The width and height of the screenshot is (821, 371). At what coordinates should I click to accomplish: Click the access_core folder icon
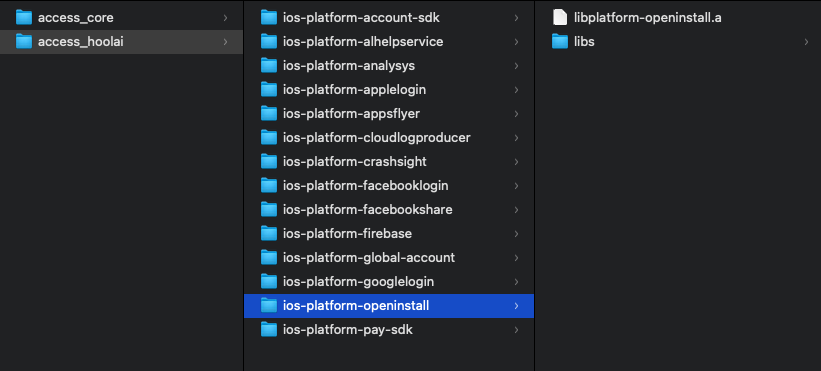pyautogui.click(x=24, y=18)
